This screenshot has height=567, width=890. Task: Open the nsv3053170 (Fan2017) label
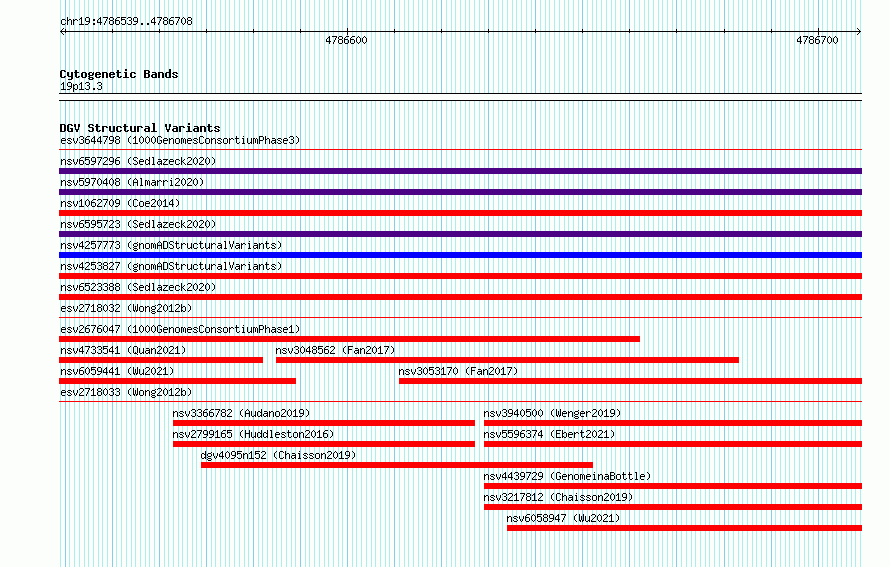tap(458, 371)
